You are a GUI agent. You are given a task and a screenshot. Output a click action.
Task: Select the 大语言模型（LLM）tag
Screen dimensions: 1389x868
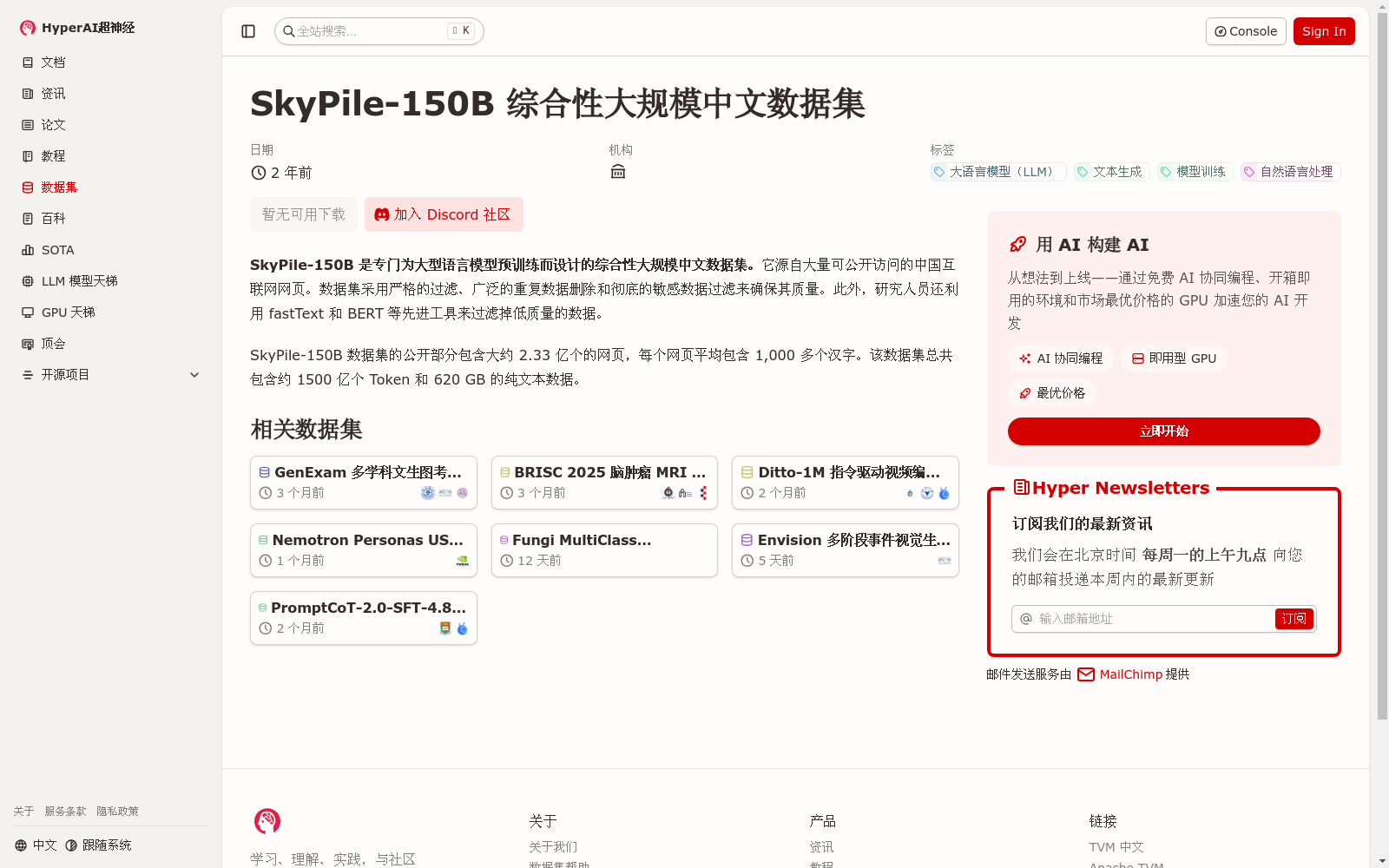click(x=998, y=172)
